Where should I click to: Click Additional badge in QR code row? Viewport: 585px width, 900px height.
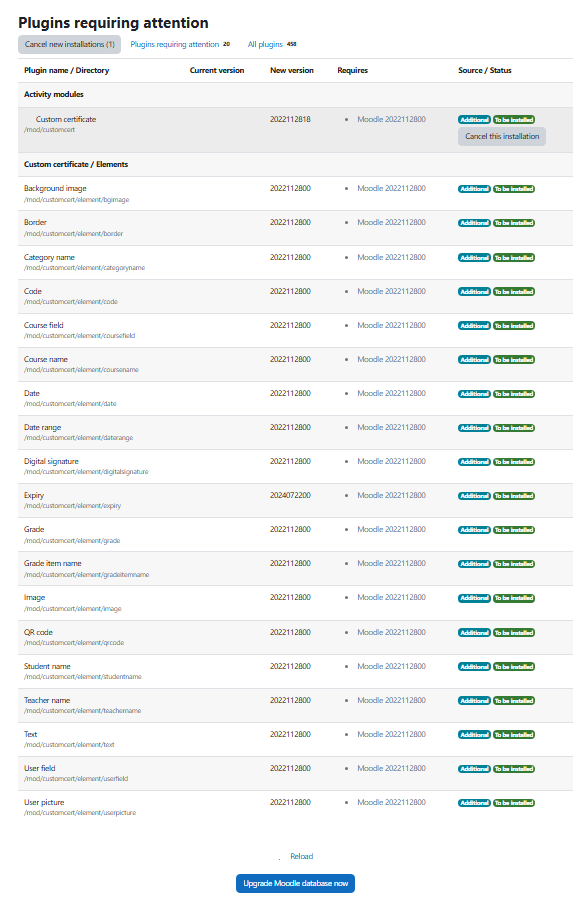coord(474,633)
